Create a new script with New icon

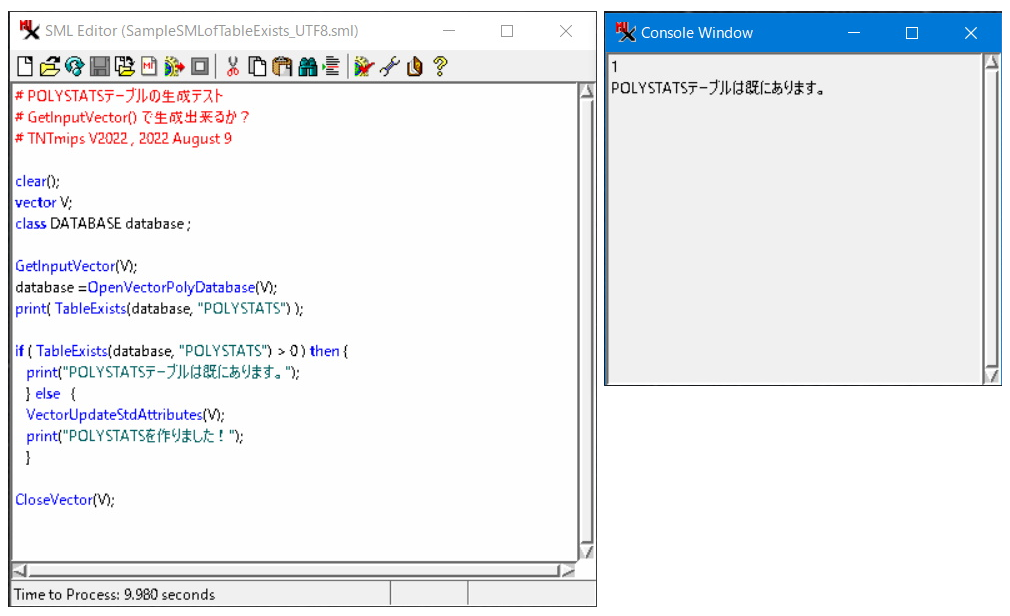pyautogui.click(x=25, y=67)
